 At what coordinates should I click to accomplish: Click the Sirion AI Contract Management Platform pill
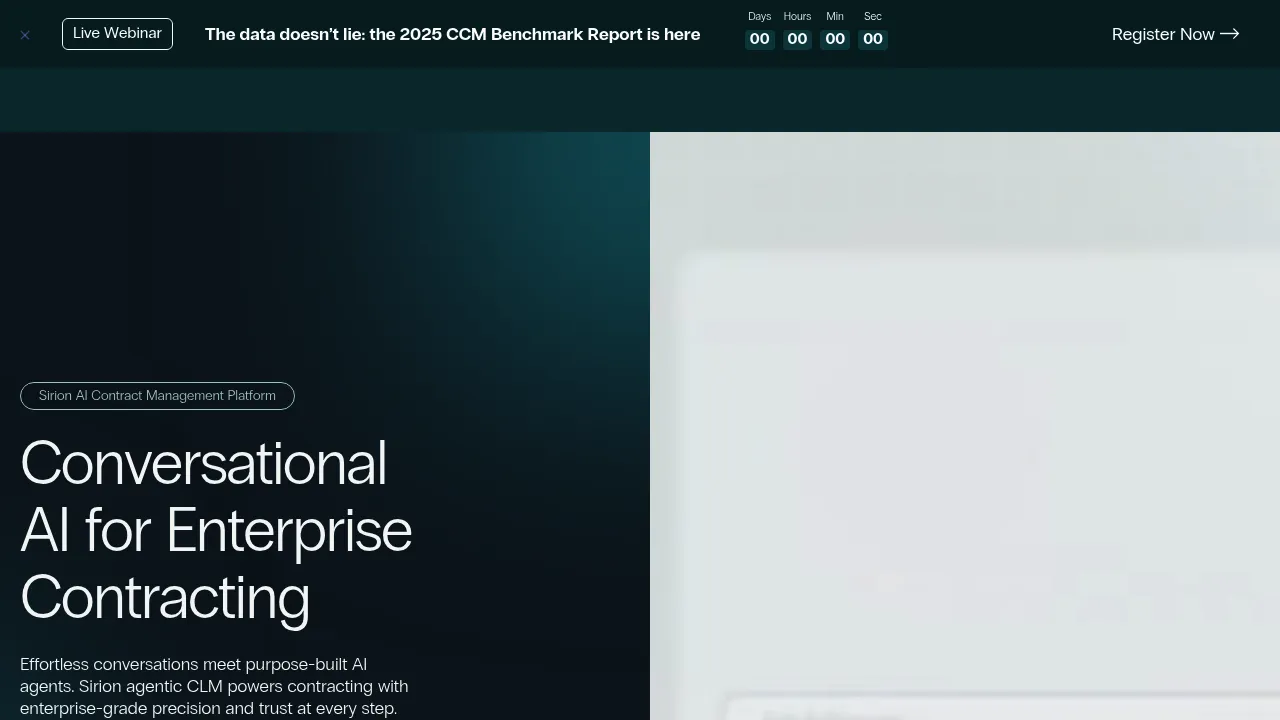tap(157, 396)
